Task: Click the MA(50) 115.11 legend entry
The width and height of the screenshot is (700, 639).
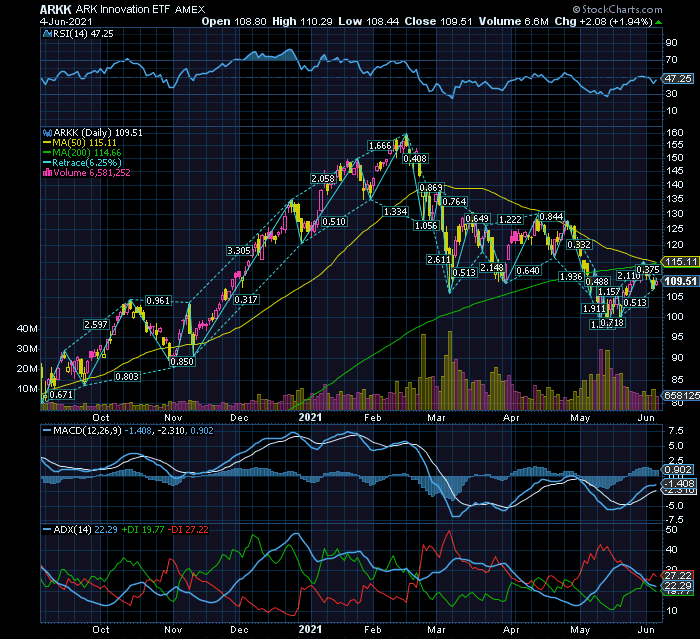Action: click(79, 143)
